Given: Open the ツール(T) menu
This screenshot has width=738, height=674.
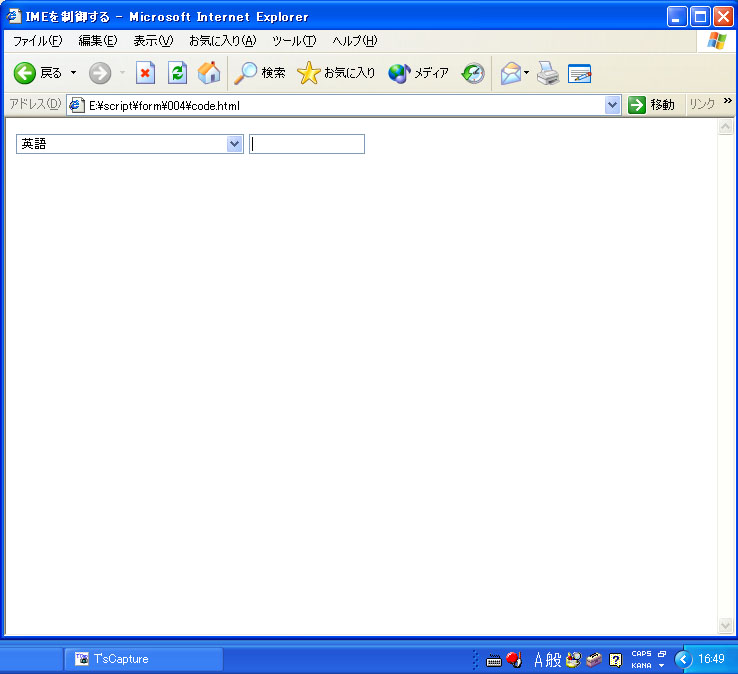Looking at the screenshot, I should pyautogui.click(x=293, y=41).
